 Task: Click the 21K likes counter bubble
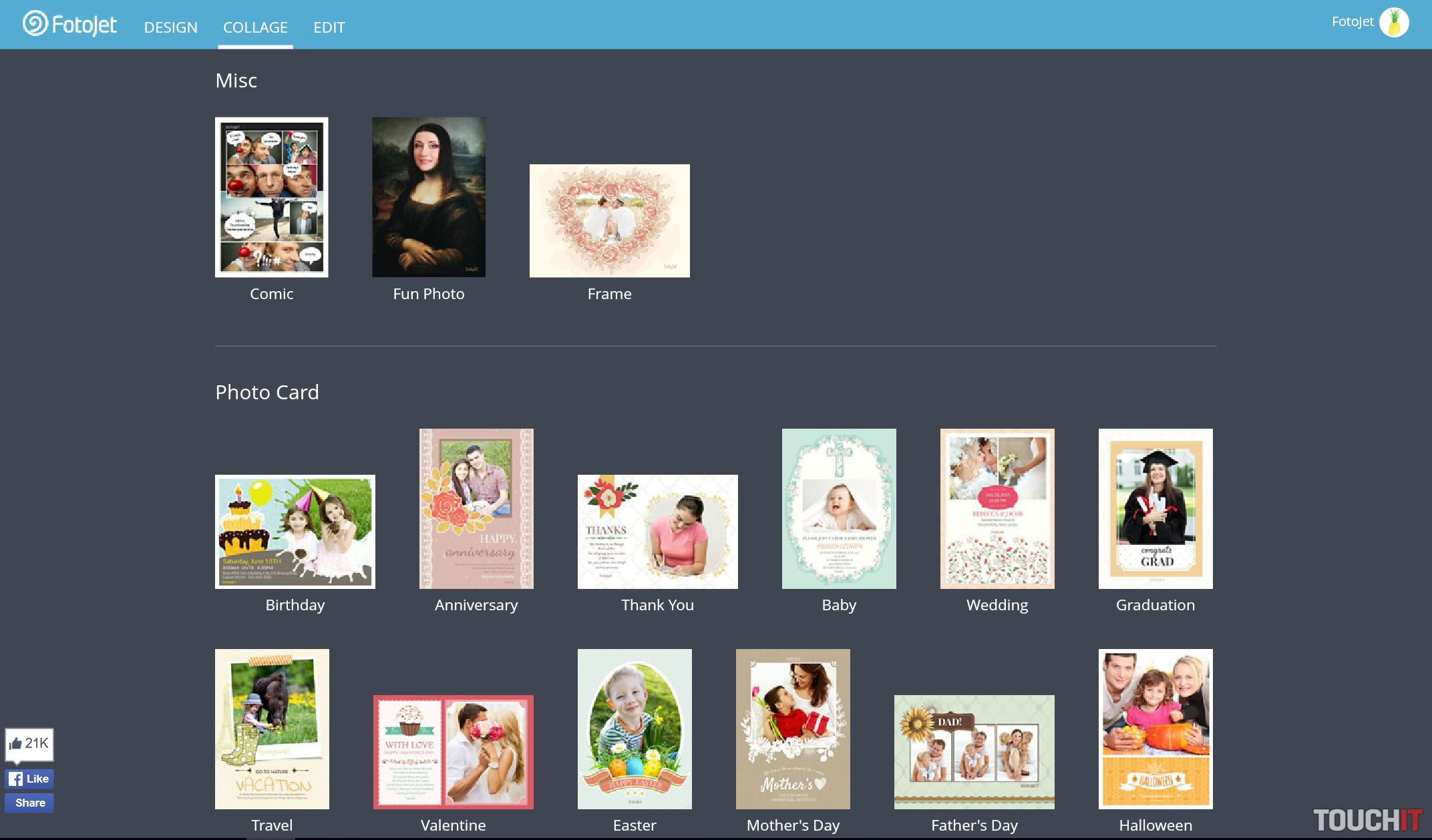(x=29, y=743)
